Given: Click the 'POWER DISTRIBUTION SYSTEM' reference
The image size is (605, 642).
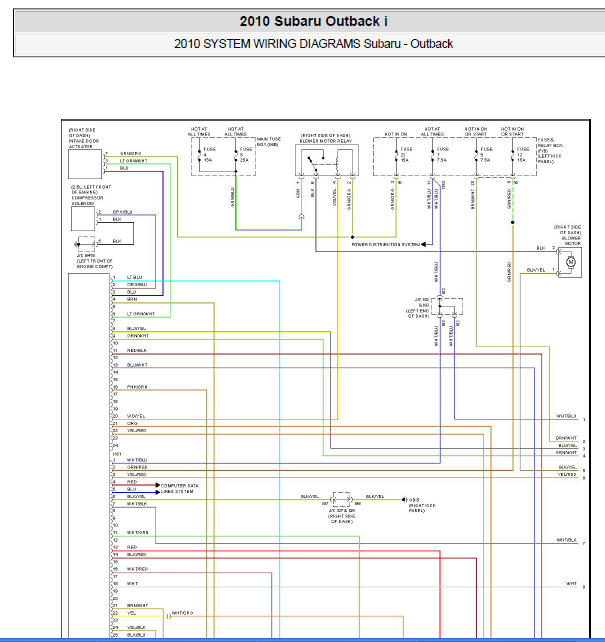Looking at the screenshot, I should pyautogui.click(x=386, y=244).
